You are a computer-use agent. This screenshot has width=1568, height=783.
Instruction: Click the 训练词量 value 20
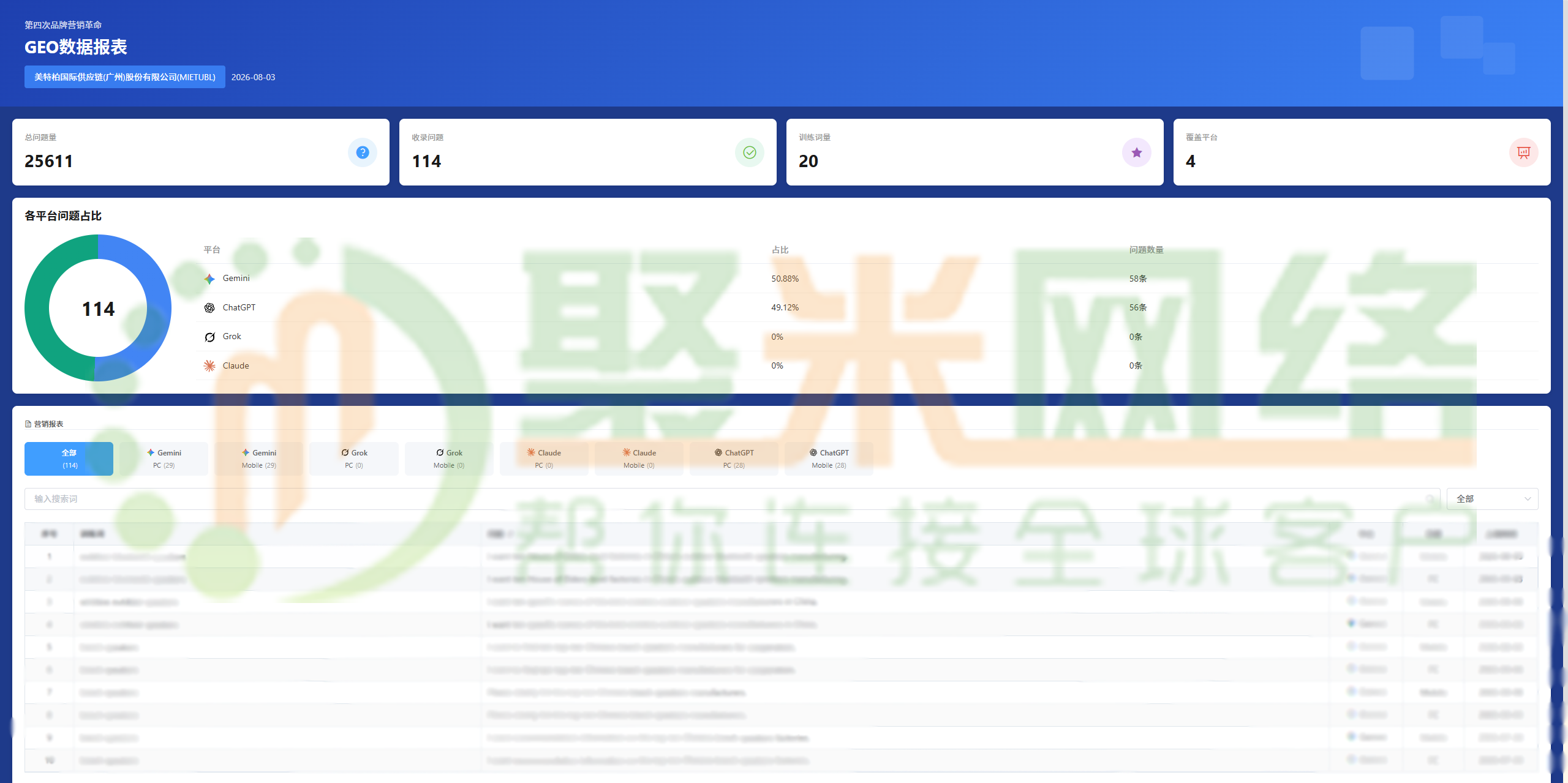(x=809, y=161)
